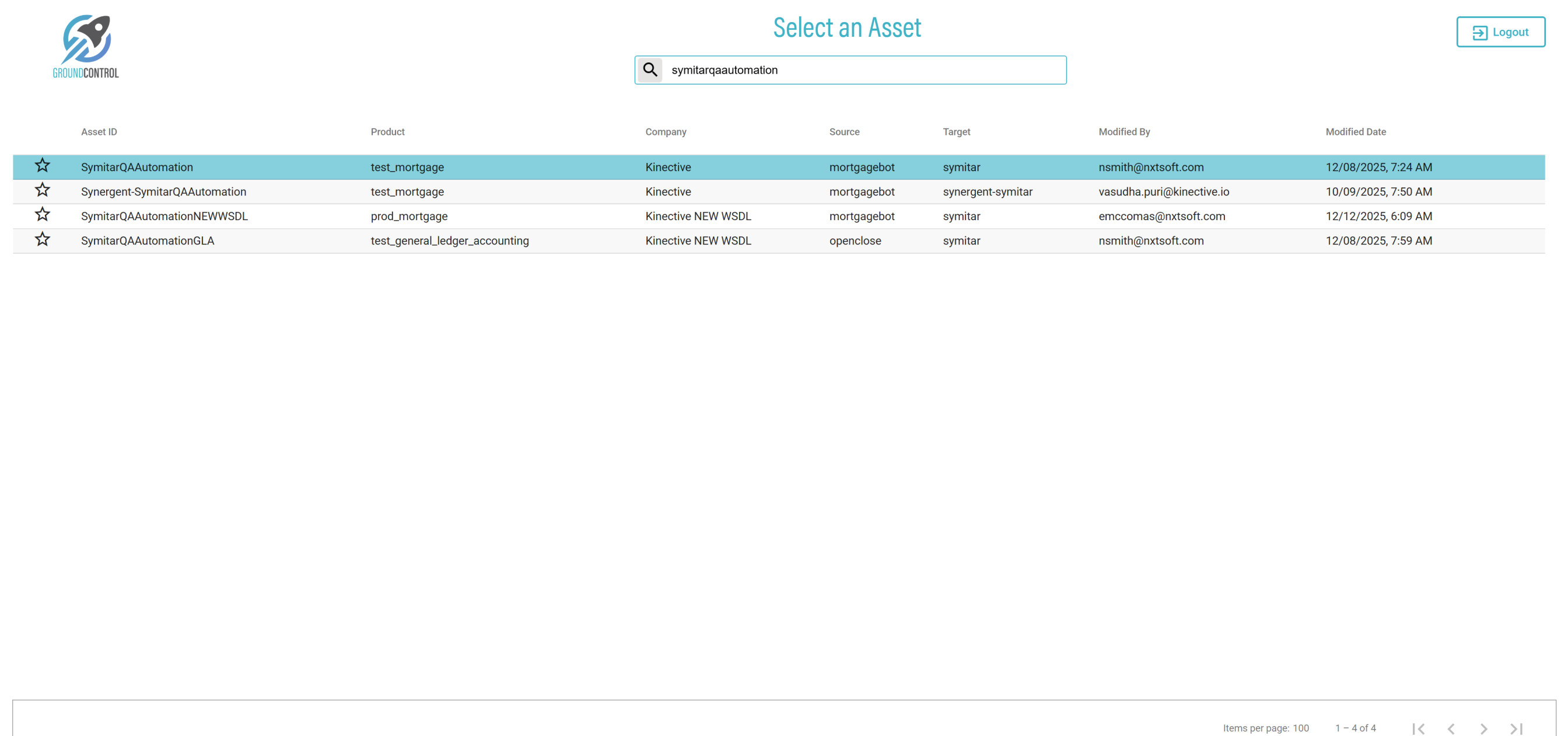Sort by the Asset ID column header

pyautogui.click(x=99, y=131)
